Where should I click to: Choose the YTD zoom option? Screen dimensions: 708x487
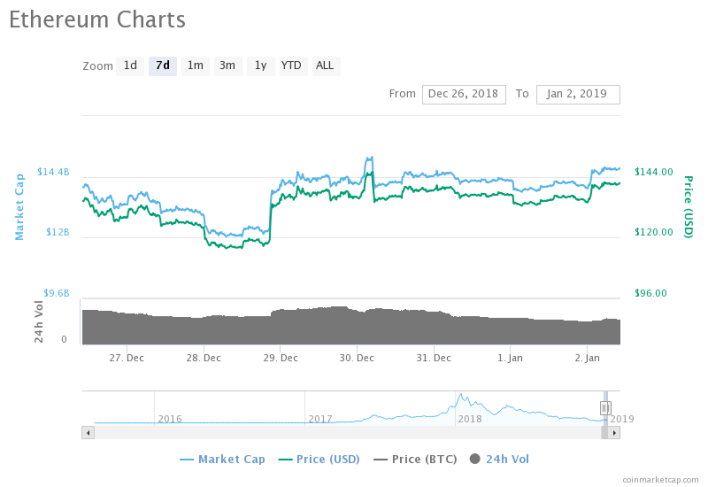(x=291, y=66)
